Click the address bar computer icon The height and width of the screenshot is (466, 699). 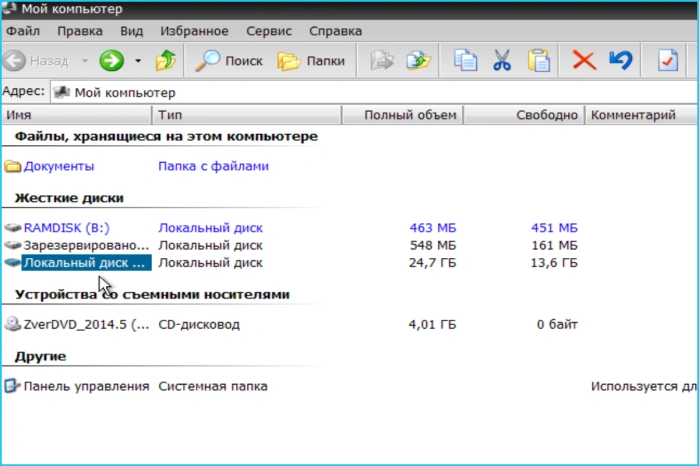pos(62,92)
